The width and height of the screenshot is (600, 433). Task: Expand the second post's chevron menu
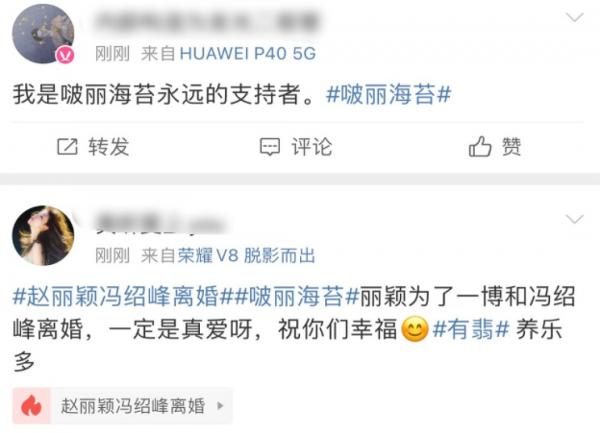pos(575,219)
